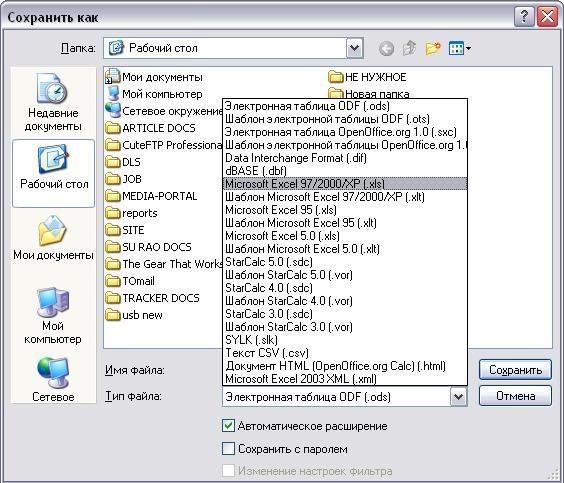Choose Электронная таблица ODF (.ods) in list
Screen dimensions: 564x483
click(x=345, y=106)
